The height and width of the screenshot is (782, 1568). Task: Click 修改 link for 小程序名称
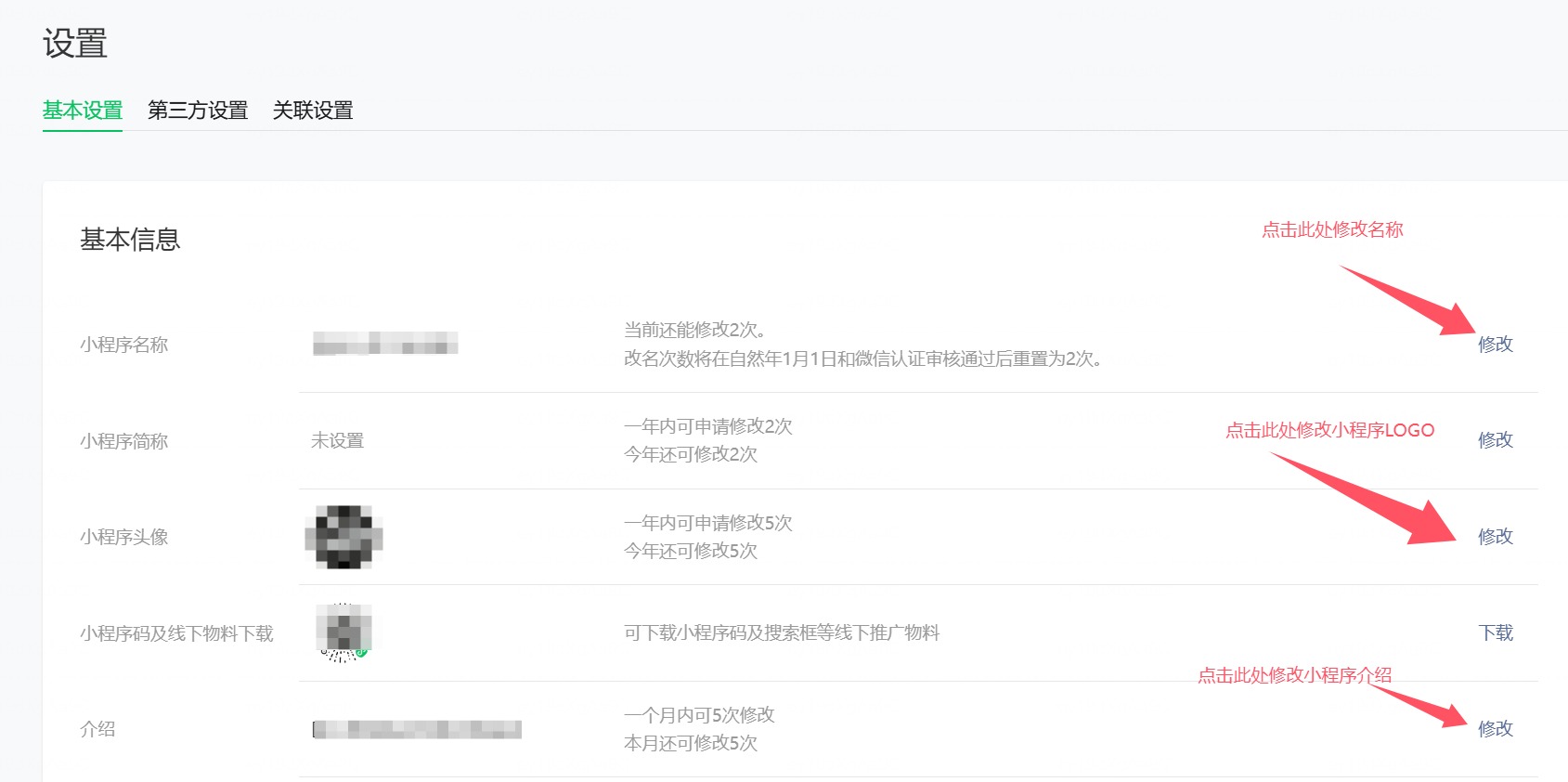1495,345
